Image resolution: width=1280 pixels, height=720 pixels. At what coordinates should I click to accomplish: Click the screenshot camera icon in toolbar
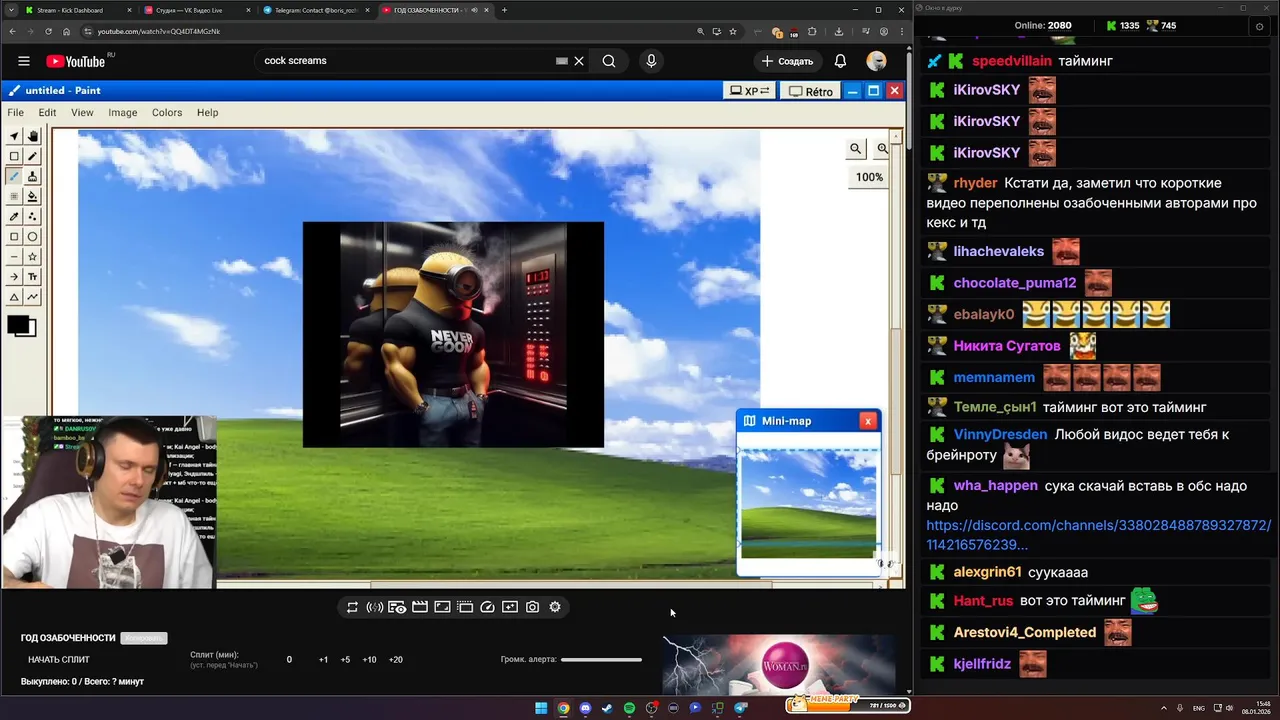pyautogui.click(x=532, y=607)
